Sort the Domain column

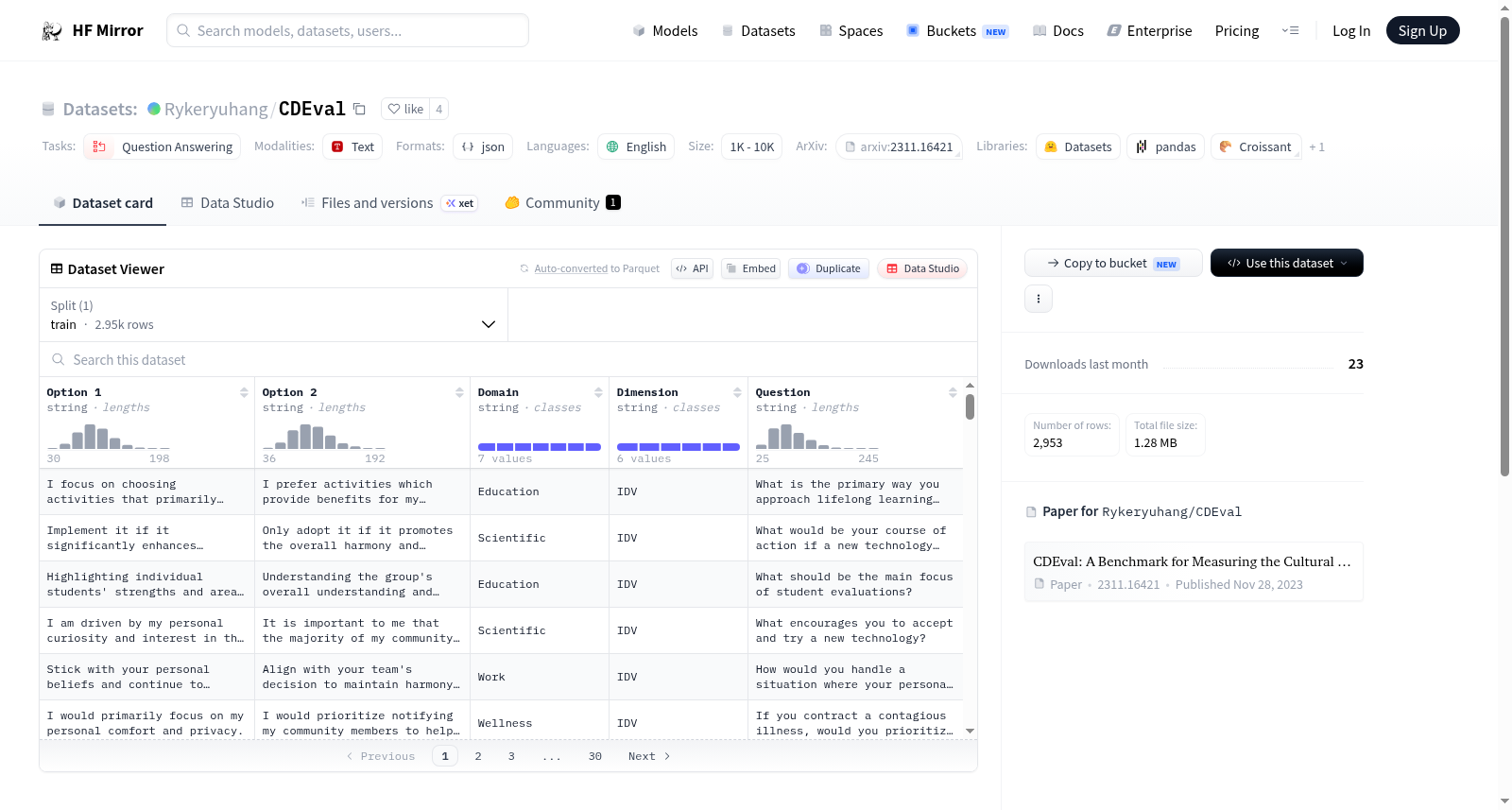pyautogui.click(x=598, y=392)
